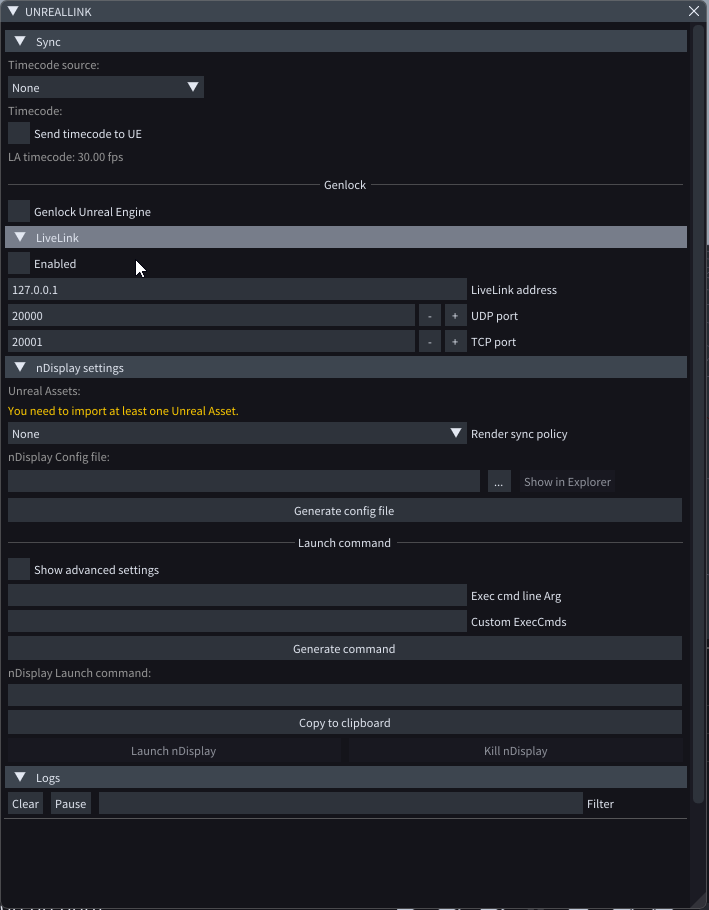Collapse the LiveLink section header

(20, 238)
